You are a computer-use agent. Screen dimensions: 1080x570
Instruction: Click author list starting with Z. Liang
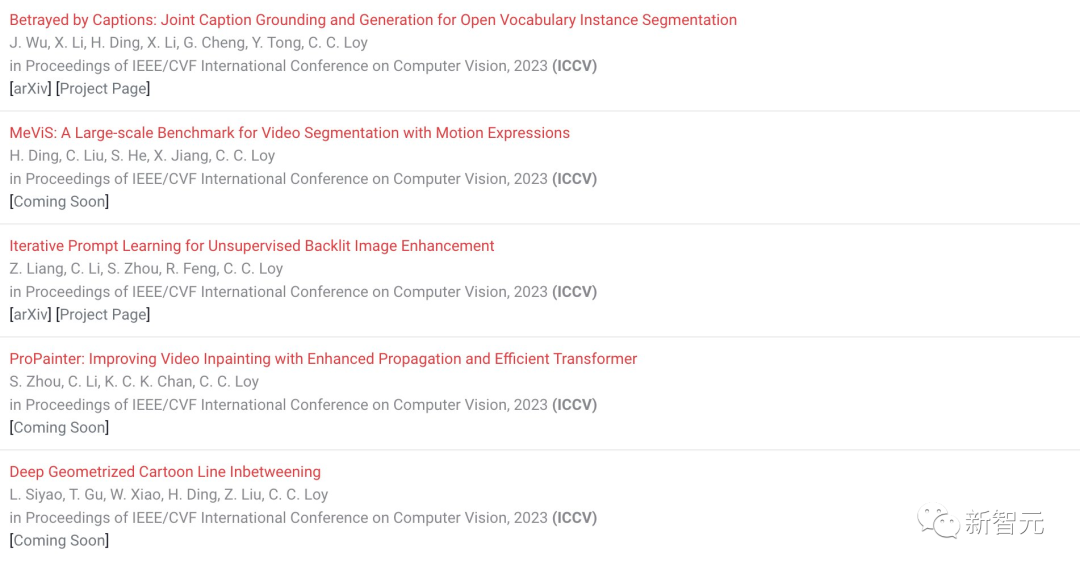146,268
